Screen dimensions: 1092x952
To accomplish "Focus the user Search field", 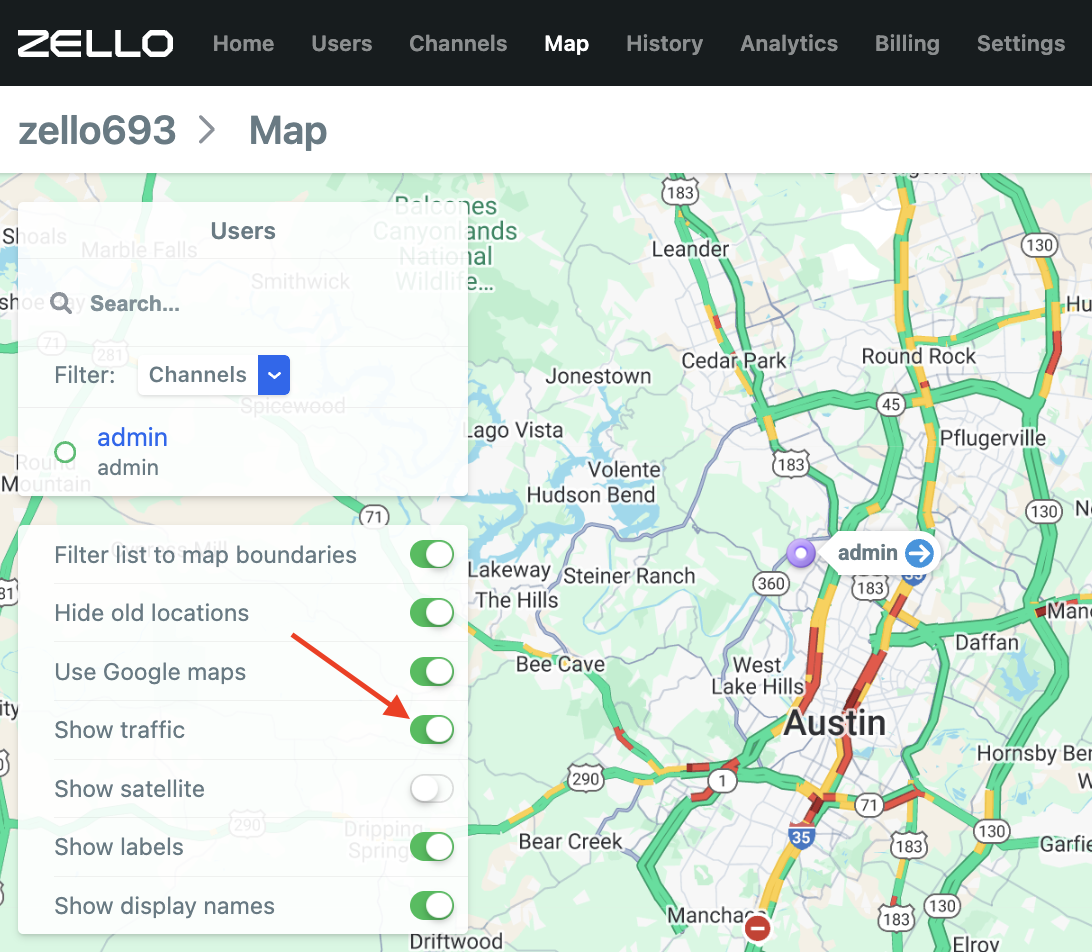I will pyautogui.click(x=243, y=303).
